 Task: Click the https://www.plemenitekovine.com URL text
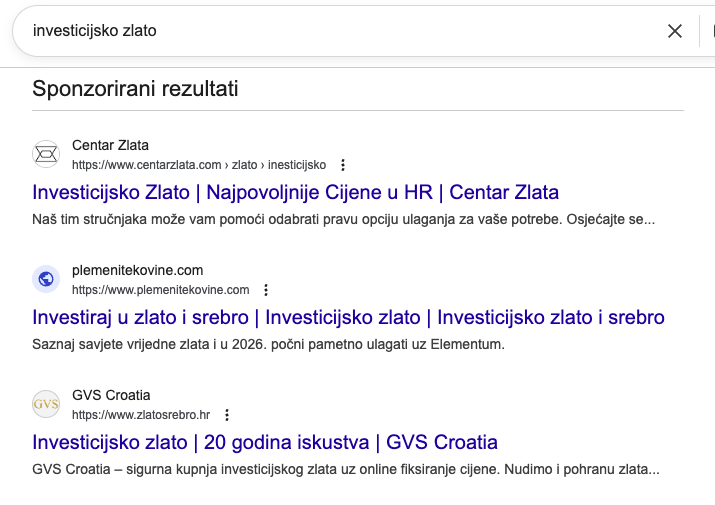tap(160, 290)
